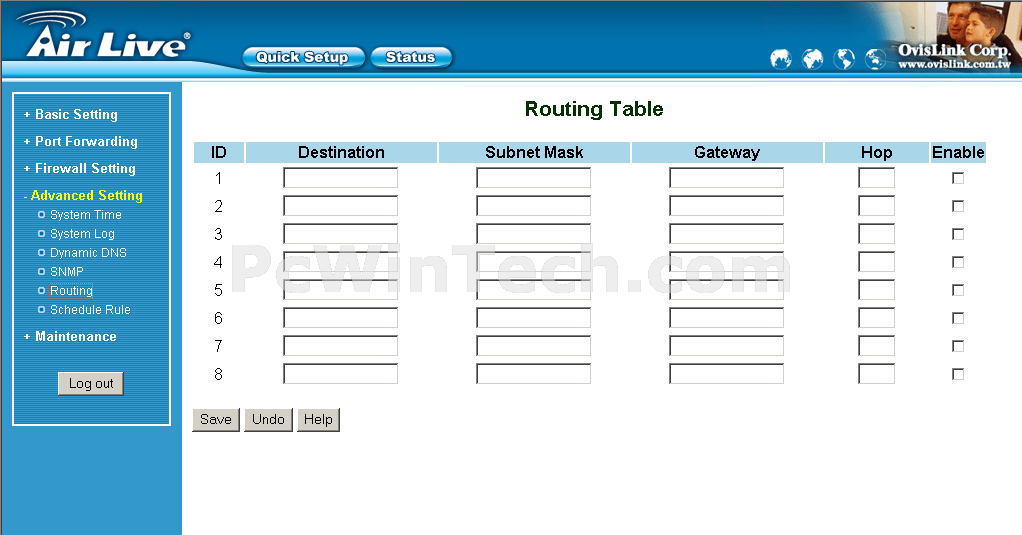Screen dimensions: 1022x535
Task: Click Subnet Mask field for row 8
Action: [x=533, y=374]
